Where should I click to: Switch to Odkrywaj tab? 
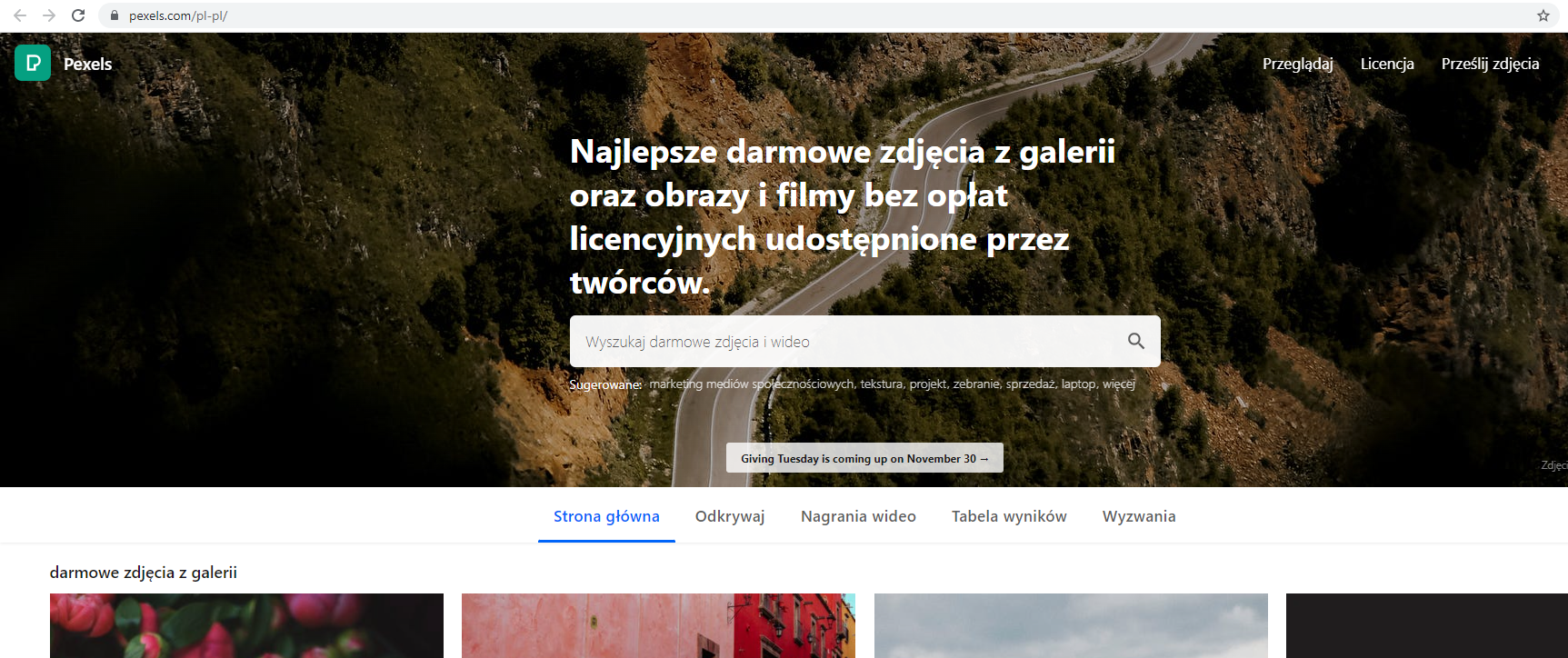730,516
